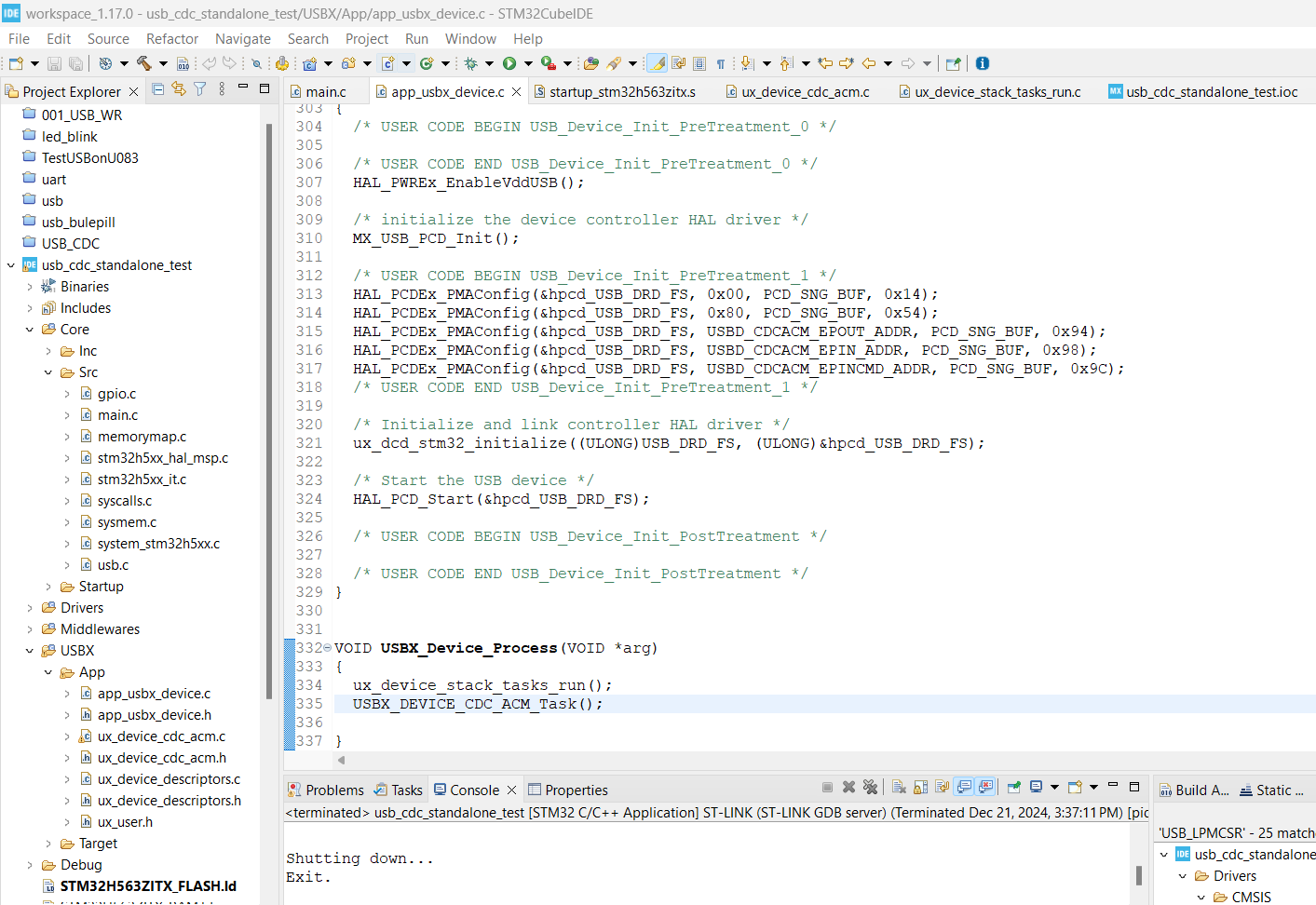Open the Refactor menu
Image resolution: width=1316 pixels, height=905 pixels.
click(171, 38)
